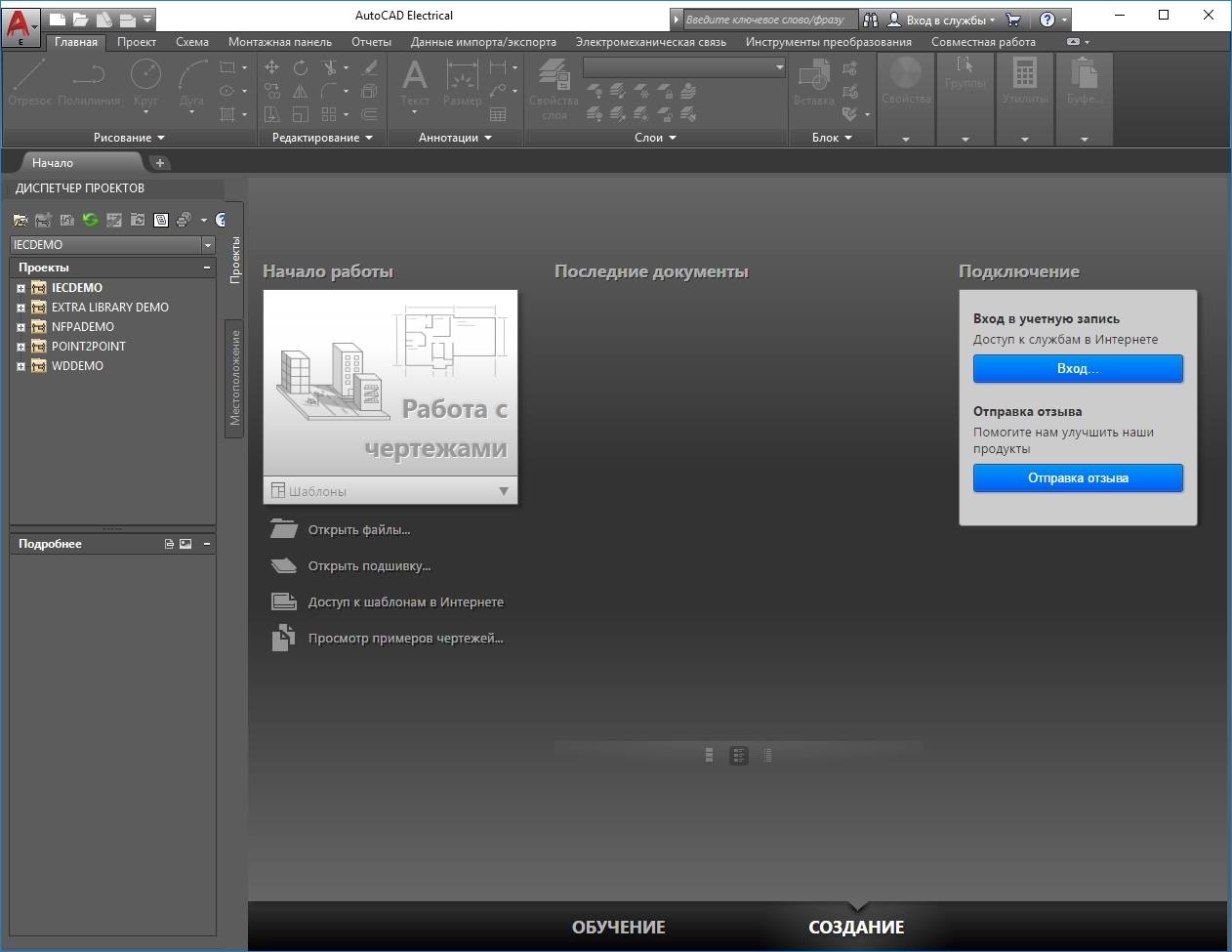
Task: Open the Autodesk shopping cart icon
Action: (1013, 20)
